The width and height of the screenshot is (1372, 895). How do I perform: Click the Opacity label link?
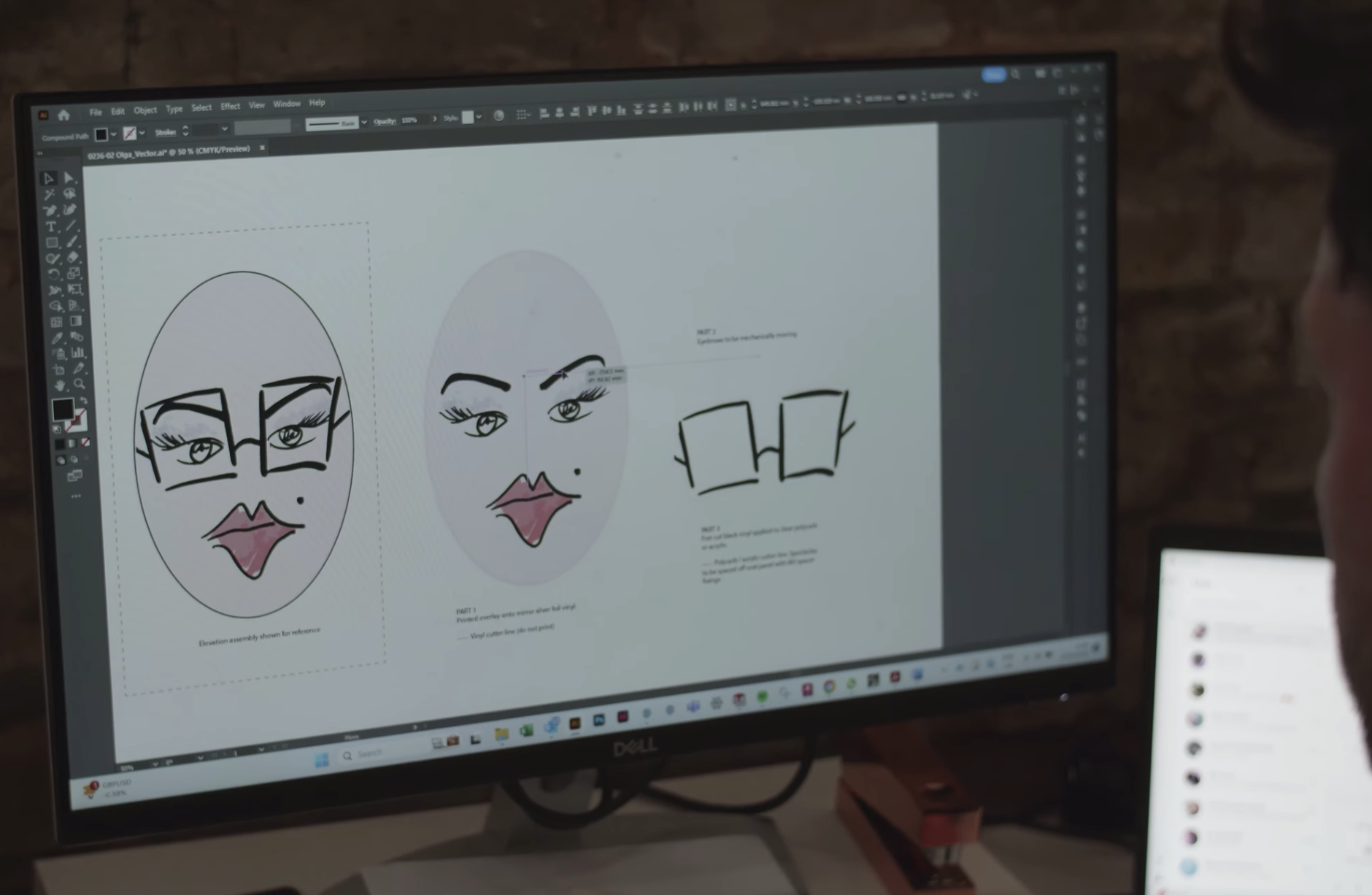[384, 121]
